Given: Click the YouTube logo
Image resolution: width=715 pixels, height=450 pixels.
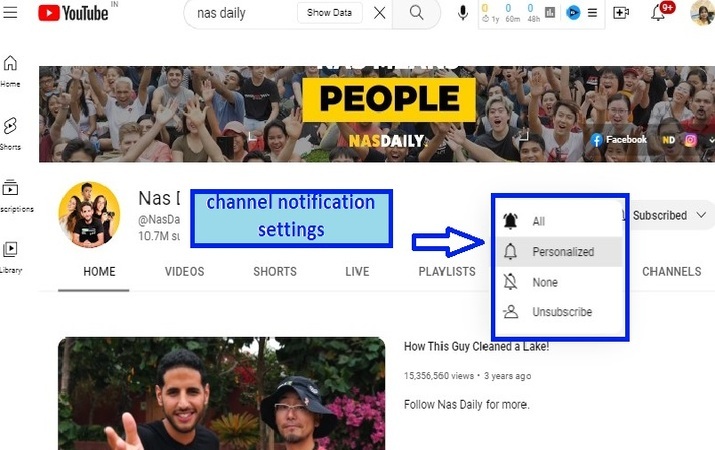Looking at the screenshot, I should click(x=73, y=13).
